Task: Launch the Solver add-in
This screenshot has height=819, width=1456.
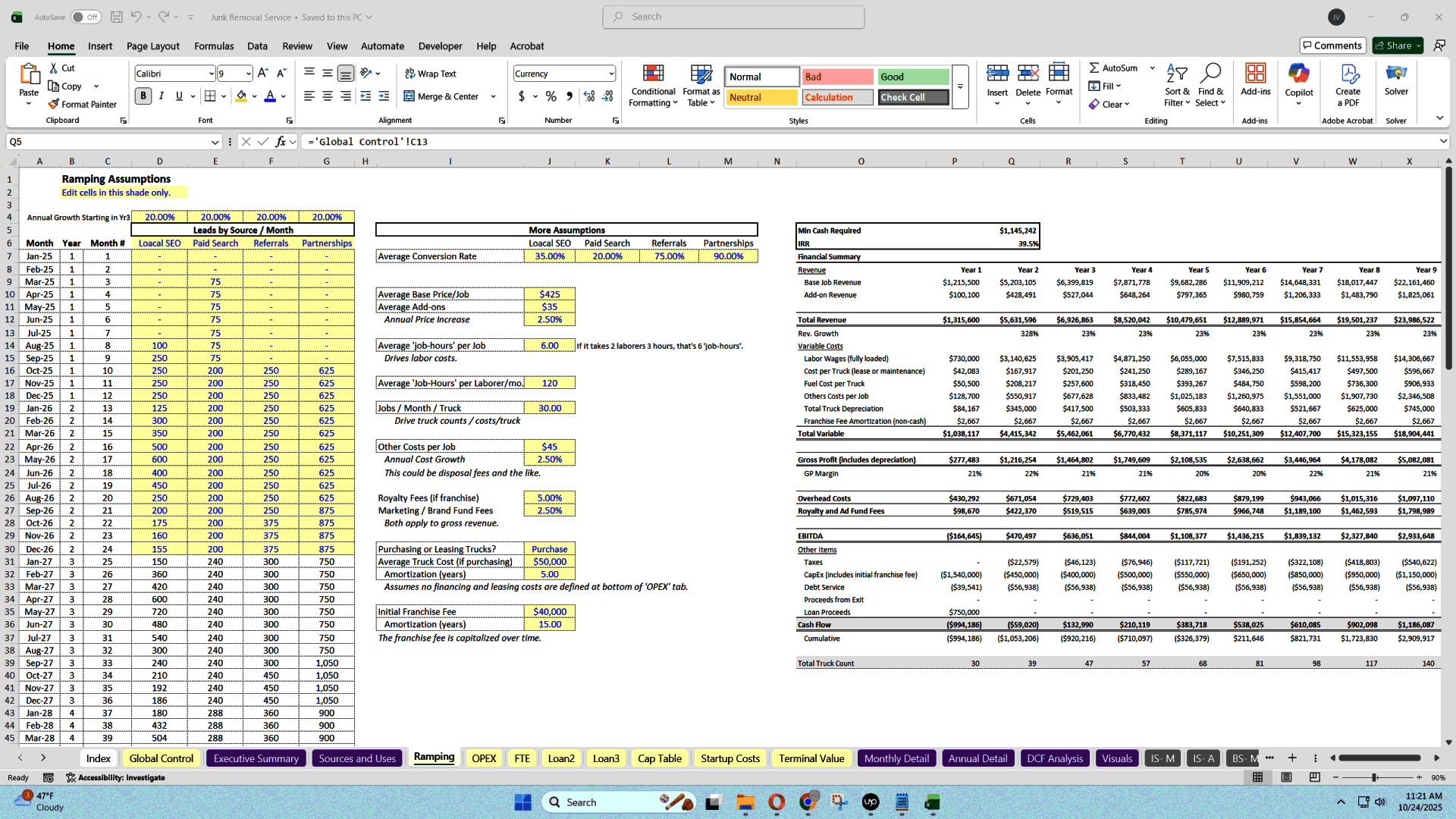Action: (x=1396, y=83)
